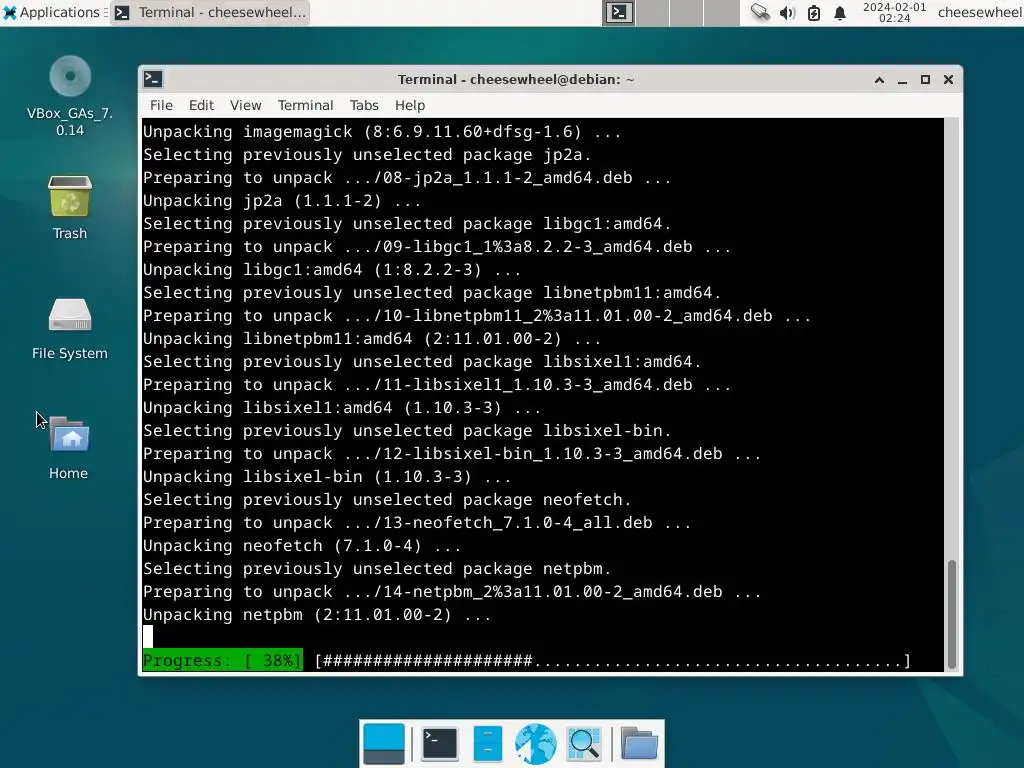
Task: Open the Edit menu
Action: click(201, 105)
